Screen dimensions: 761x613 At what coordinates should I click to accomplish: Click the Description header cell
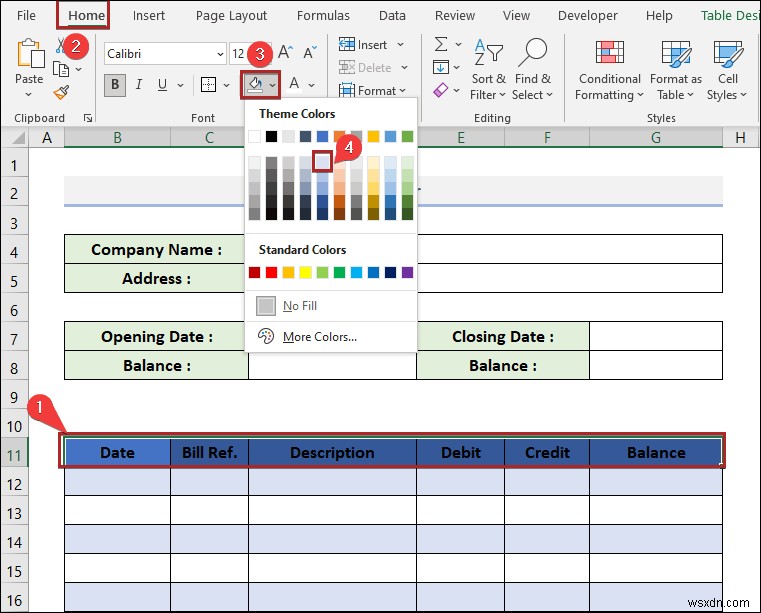tap(332, 453)
